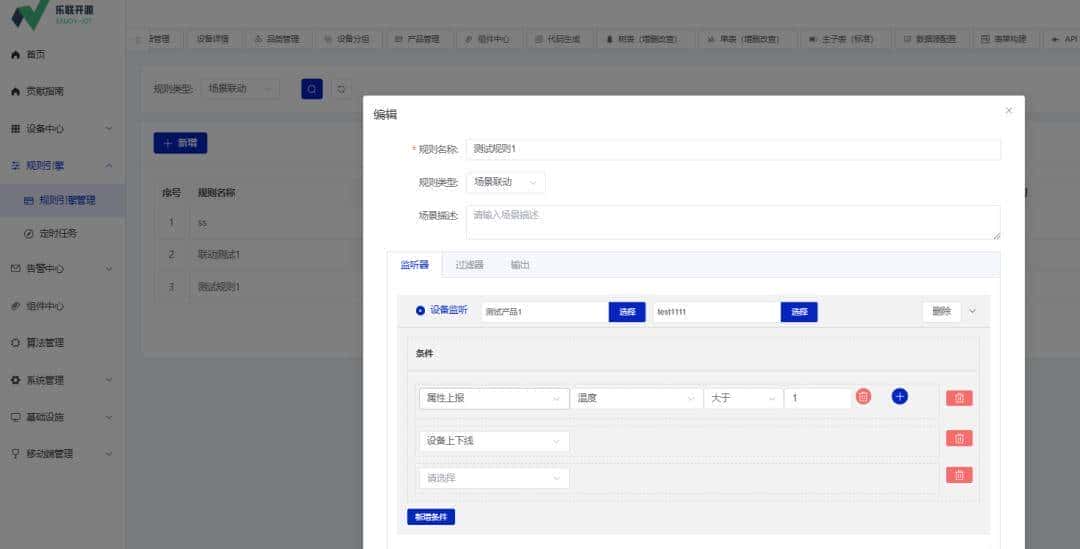Image resolution: width=1080 pixels, height=549 pixels.
Task: Close the 编辑 dialog with the X
Action: 1009,110
